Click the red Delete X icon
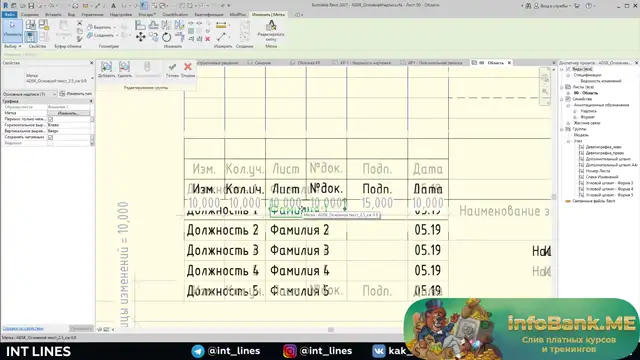This screenshot has width=640, height=360. click(207, 39)
